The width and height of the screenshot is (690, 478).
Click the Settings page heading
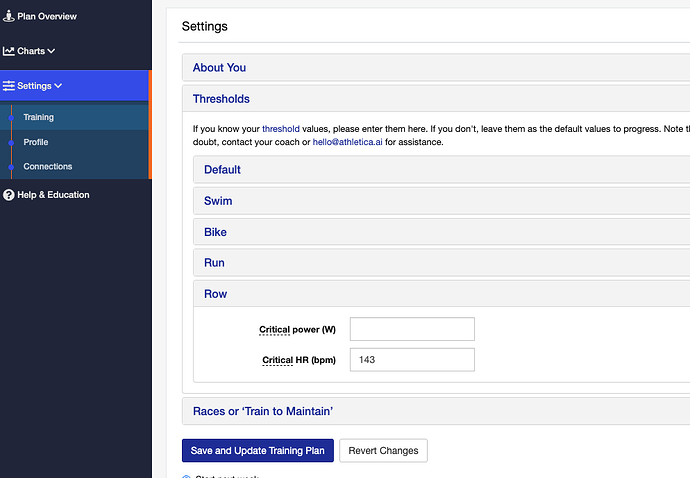click(x=205, y=26)
